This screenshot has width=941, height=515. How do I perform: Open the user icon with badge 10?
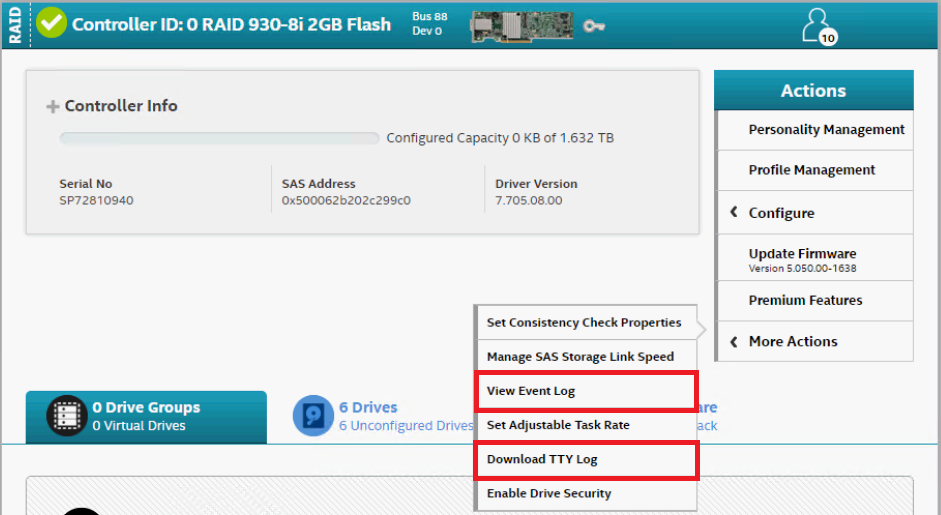pos(819,26)
